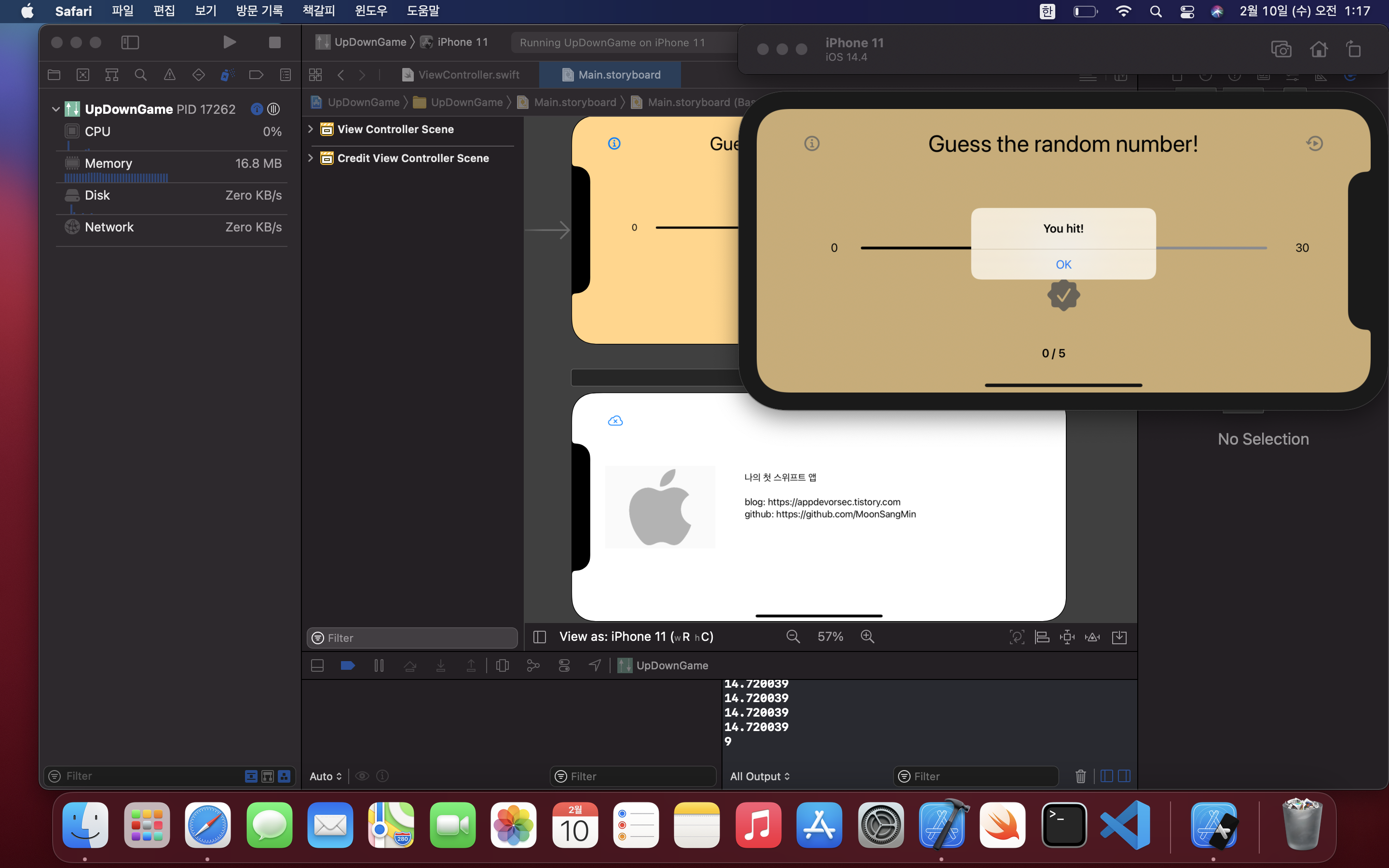Open the 책갈피 menu in menu bar
The height and width of the screenshot is (868, 1389).
[318, 11]
